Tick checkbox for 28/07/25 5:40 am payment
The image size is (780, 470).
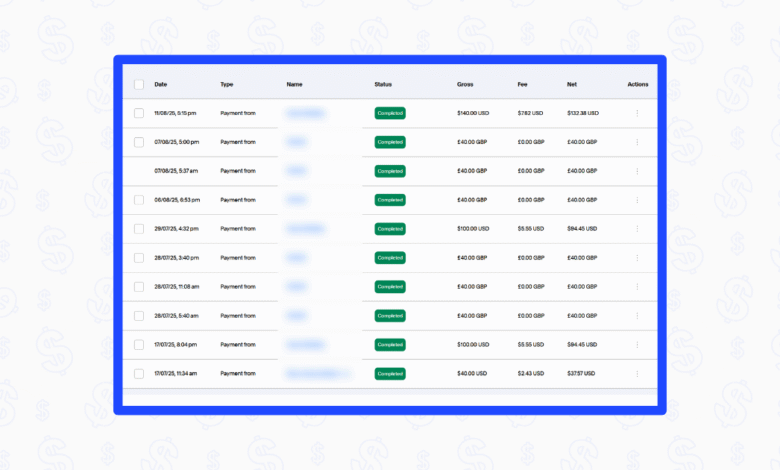[139, 316]
